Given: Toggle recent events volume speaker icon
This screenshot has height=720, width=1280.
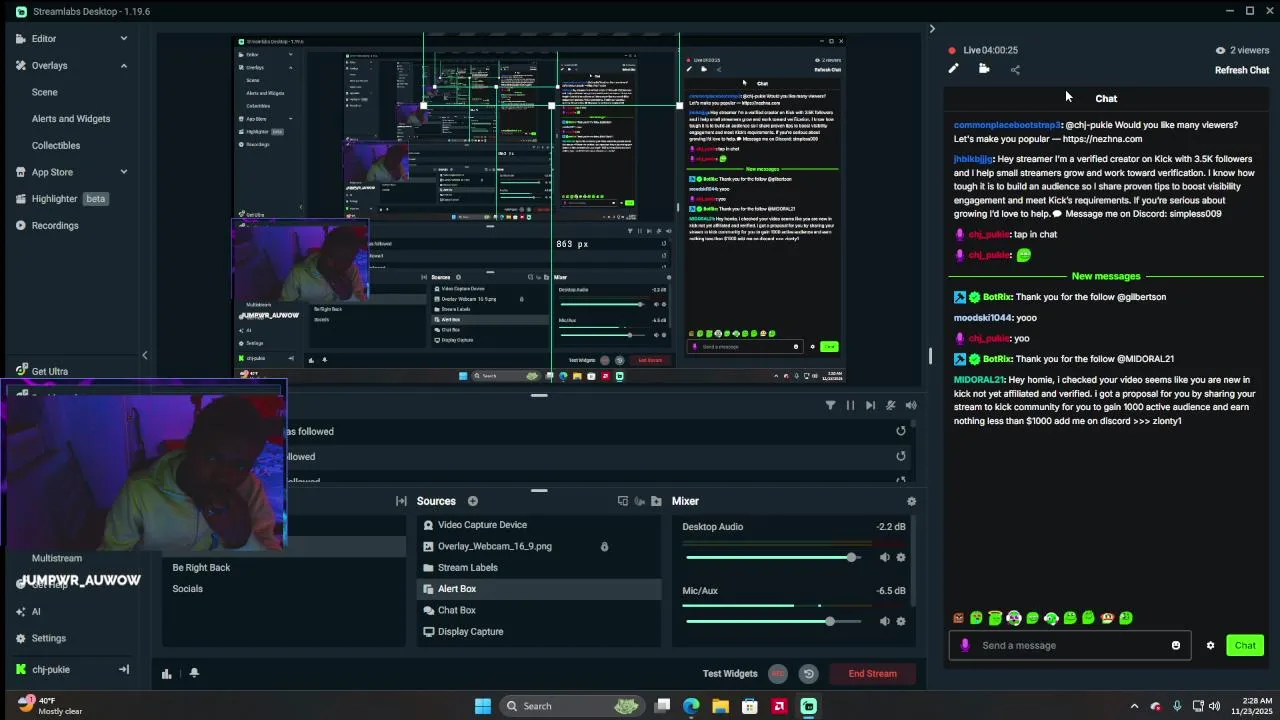Looking at the screenshot, I should (x=911, y=405).
